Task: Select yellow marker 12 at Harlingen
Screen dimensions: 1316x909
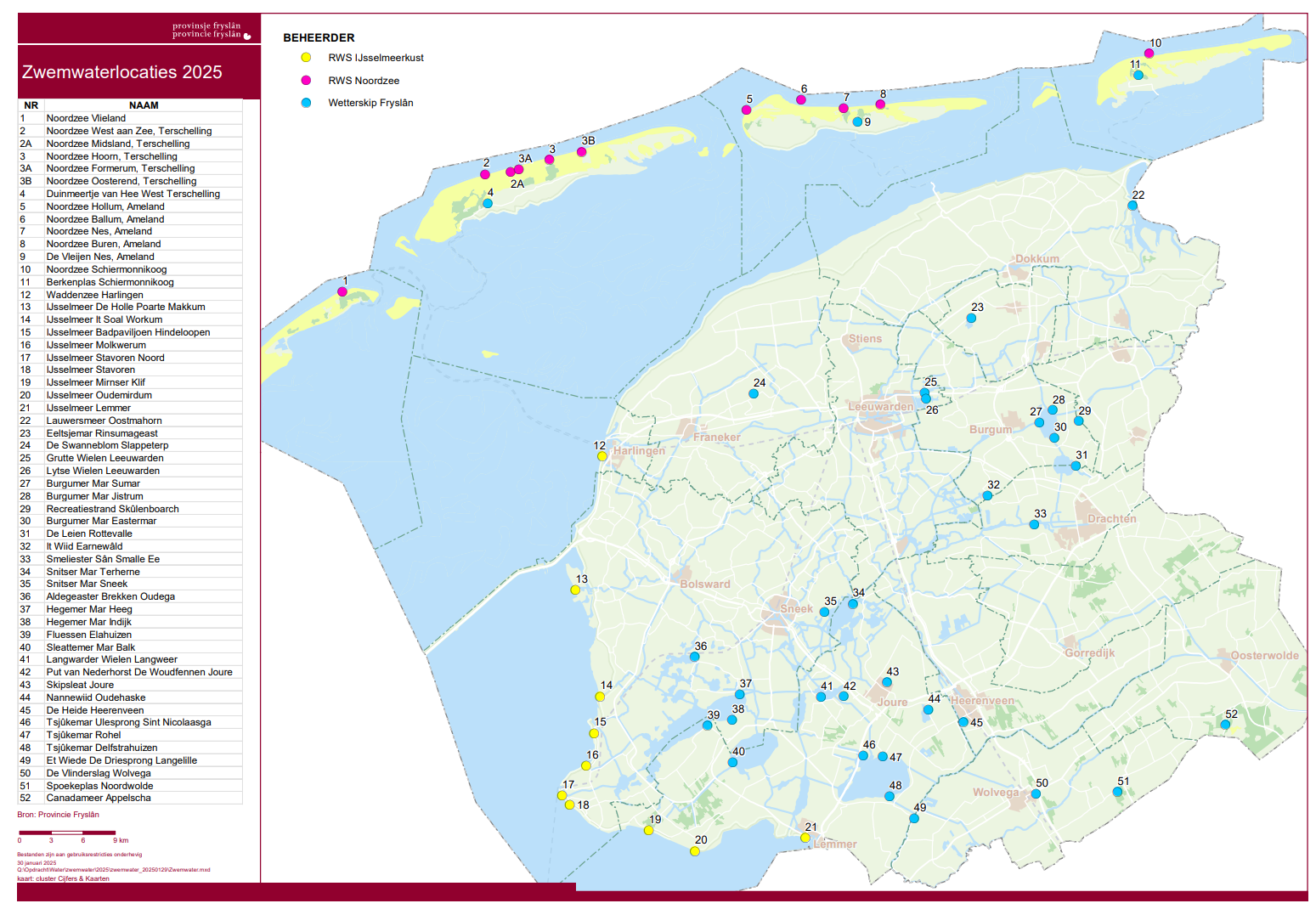Action: (x=602, y=456)
